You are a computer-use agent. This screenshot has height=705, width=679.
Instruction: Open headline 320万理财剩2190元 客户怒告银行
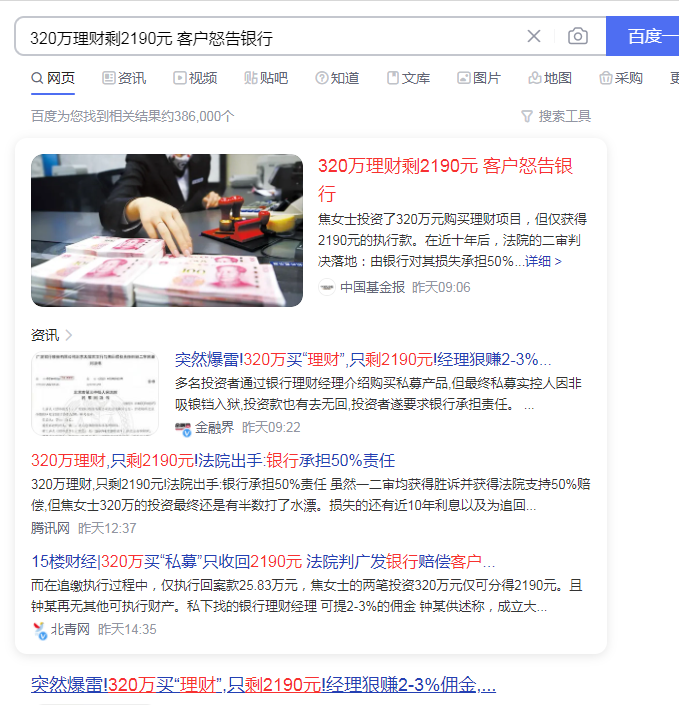coord(445,179)
